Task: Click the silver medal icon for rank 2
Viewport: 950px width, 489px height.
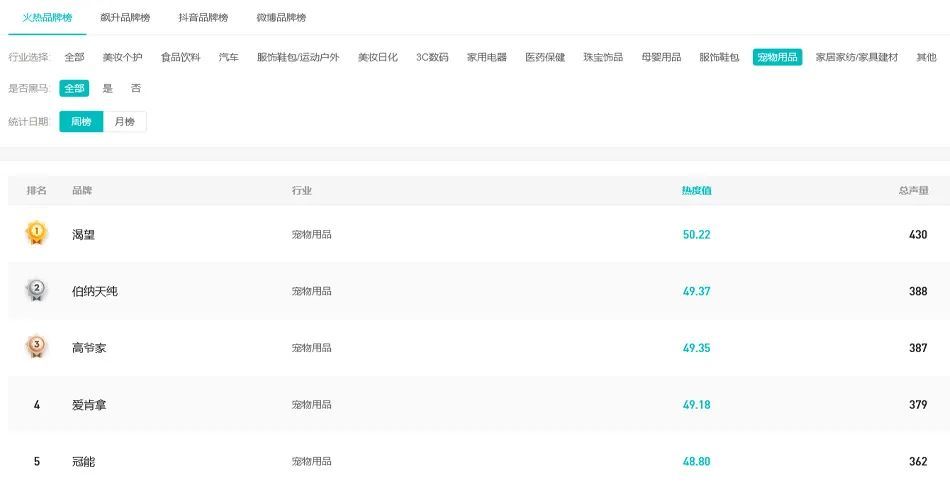Action: 36,290
